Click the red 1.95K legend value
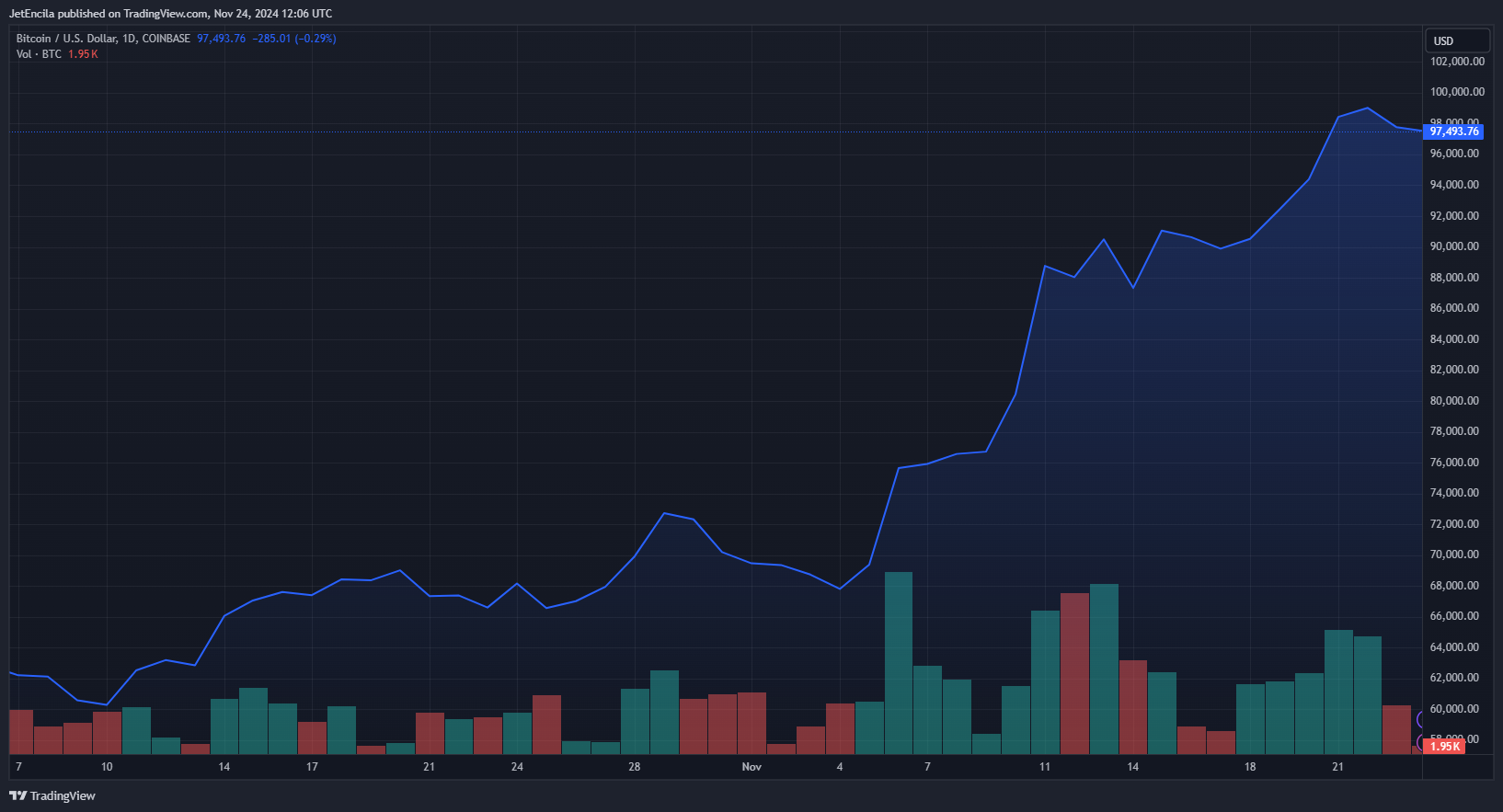The height and width of the screenshot is (812, 1503). pyautogui.click(x=83, y=54)
